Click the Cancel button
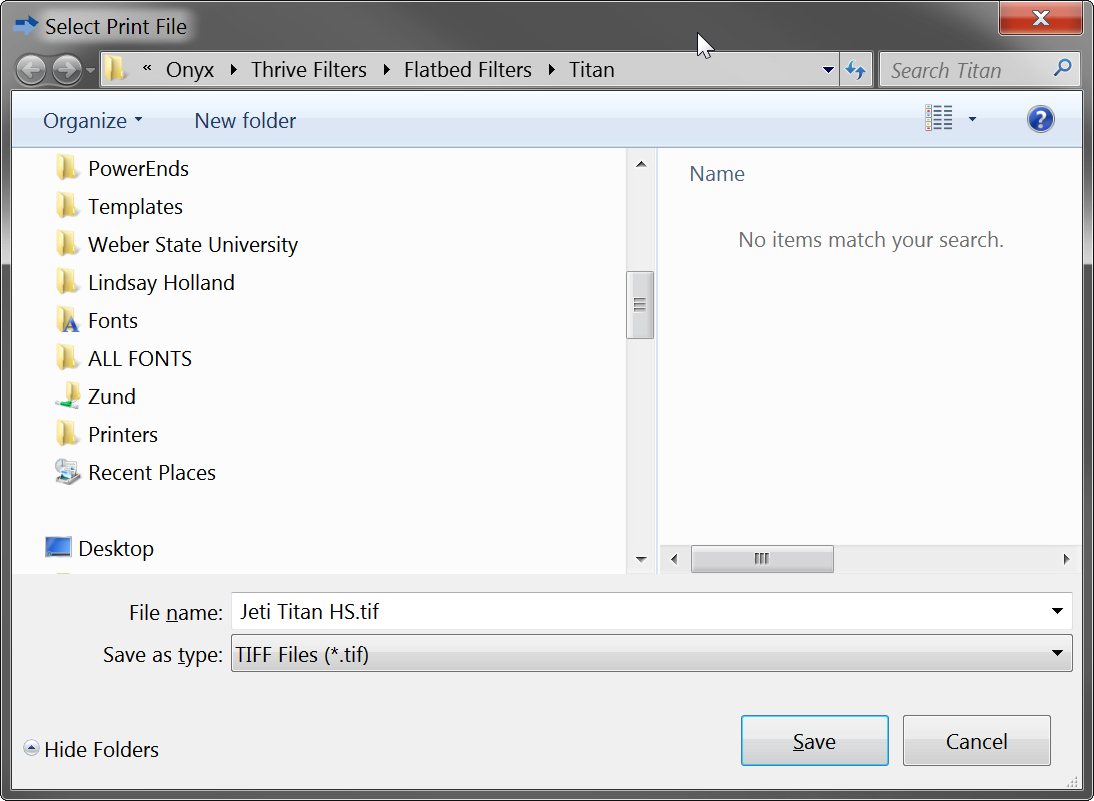Image resolution: width=1094 pixels, height=801 pixels. point(976,740)
